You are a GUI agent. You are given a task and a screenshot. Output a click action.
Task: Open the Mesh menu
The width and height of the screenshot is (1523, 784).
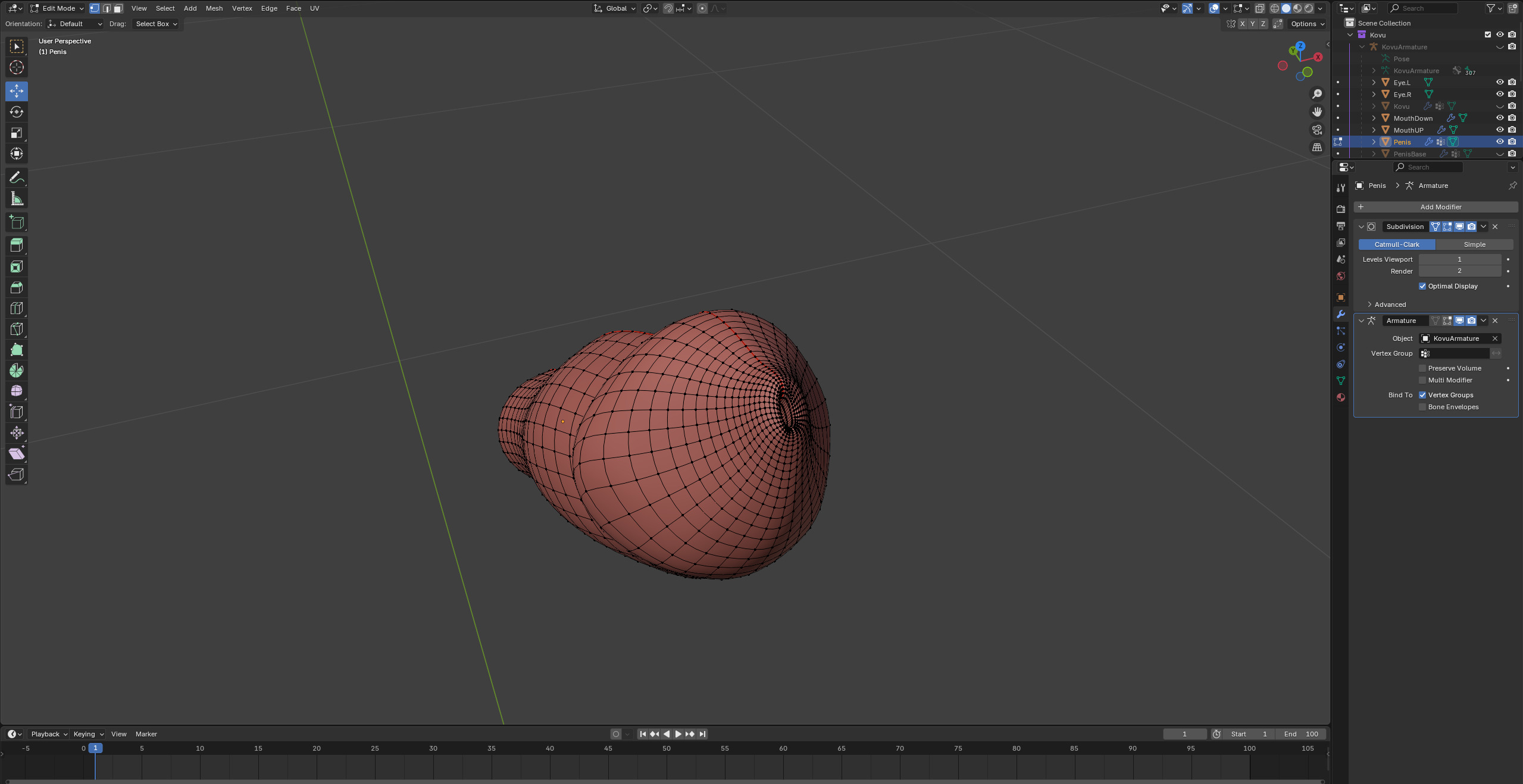pos(214,8)
